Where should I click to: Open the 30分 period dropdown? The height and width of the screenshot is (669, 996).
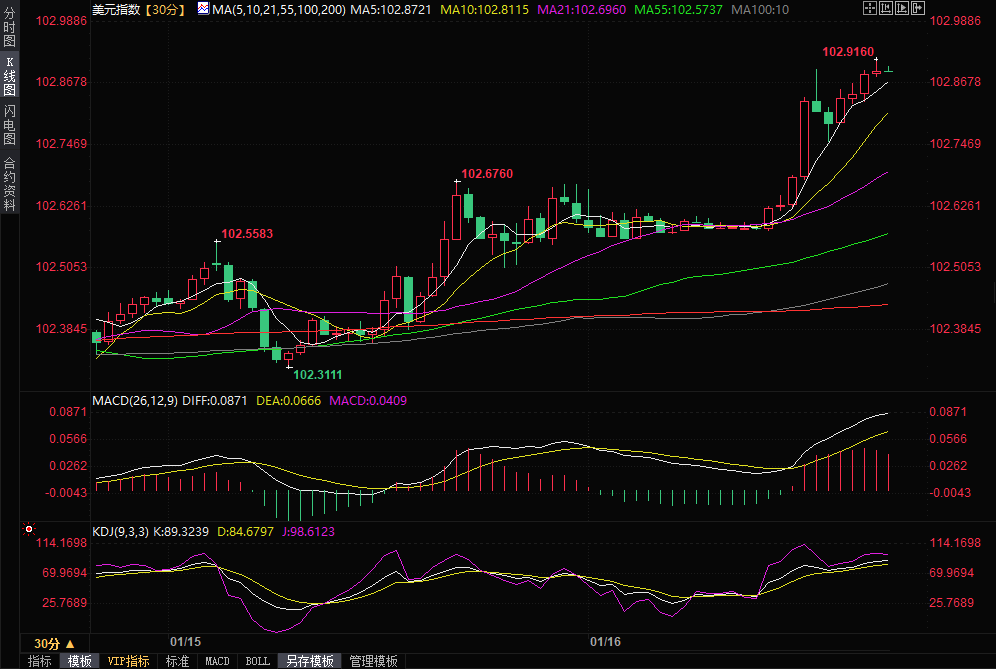click(x=54, y=643)
